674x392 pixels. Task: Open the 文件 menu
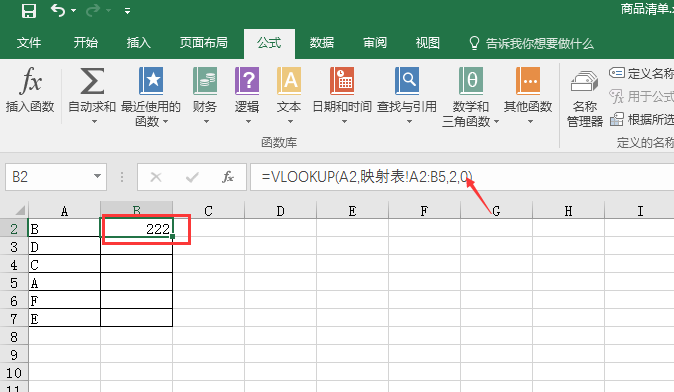(29, 43)
